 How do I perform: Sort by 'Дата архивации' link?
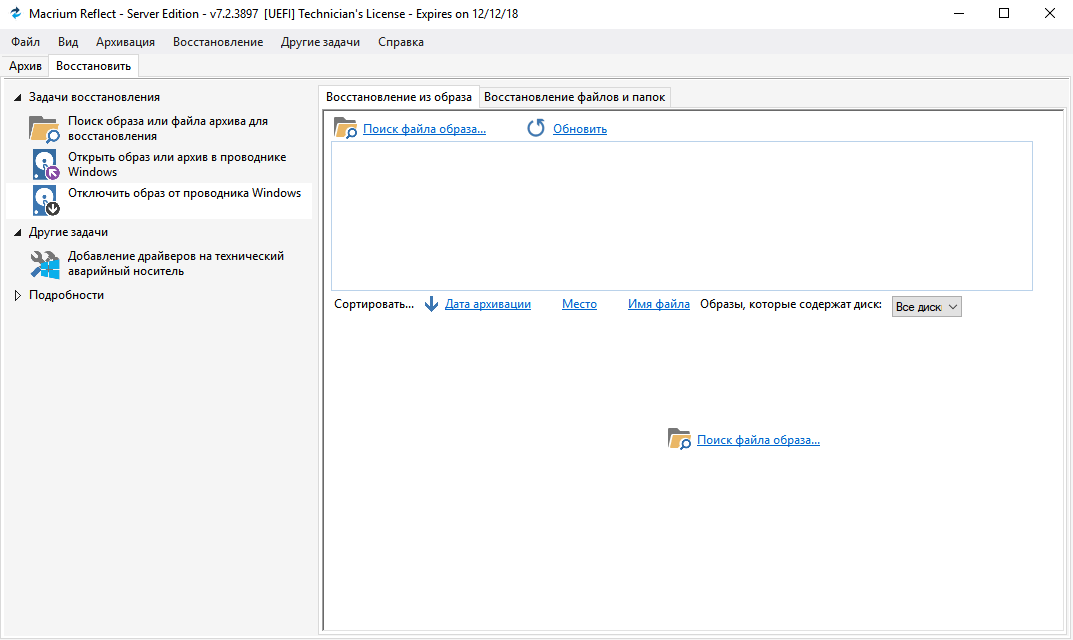(x=487, y=304)
